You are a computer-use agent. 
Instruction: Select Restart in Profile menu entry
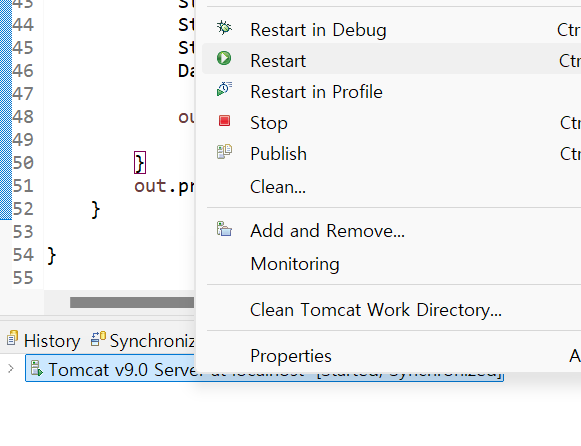tap(316, 92)
